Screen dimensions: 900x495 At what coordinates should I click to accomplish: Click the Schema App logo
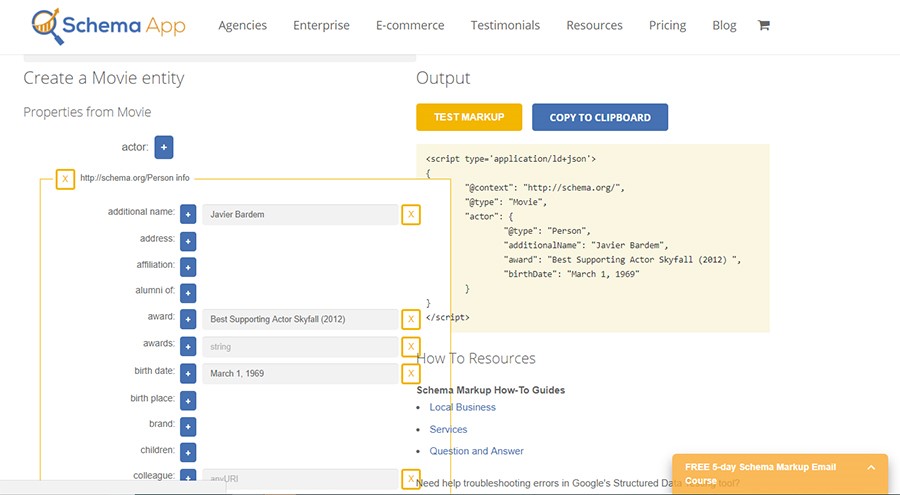click(108, 25)
